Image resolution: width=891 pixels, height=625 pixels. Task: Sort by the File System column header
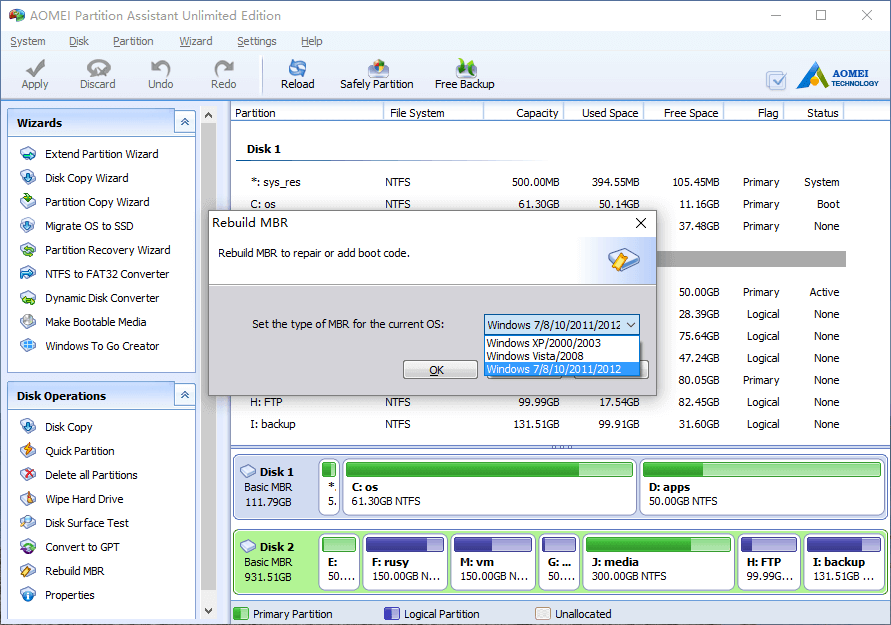pos(434,113)
